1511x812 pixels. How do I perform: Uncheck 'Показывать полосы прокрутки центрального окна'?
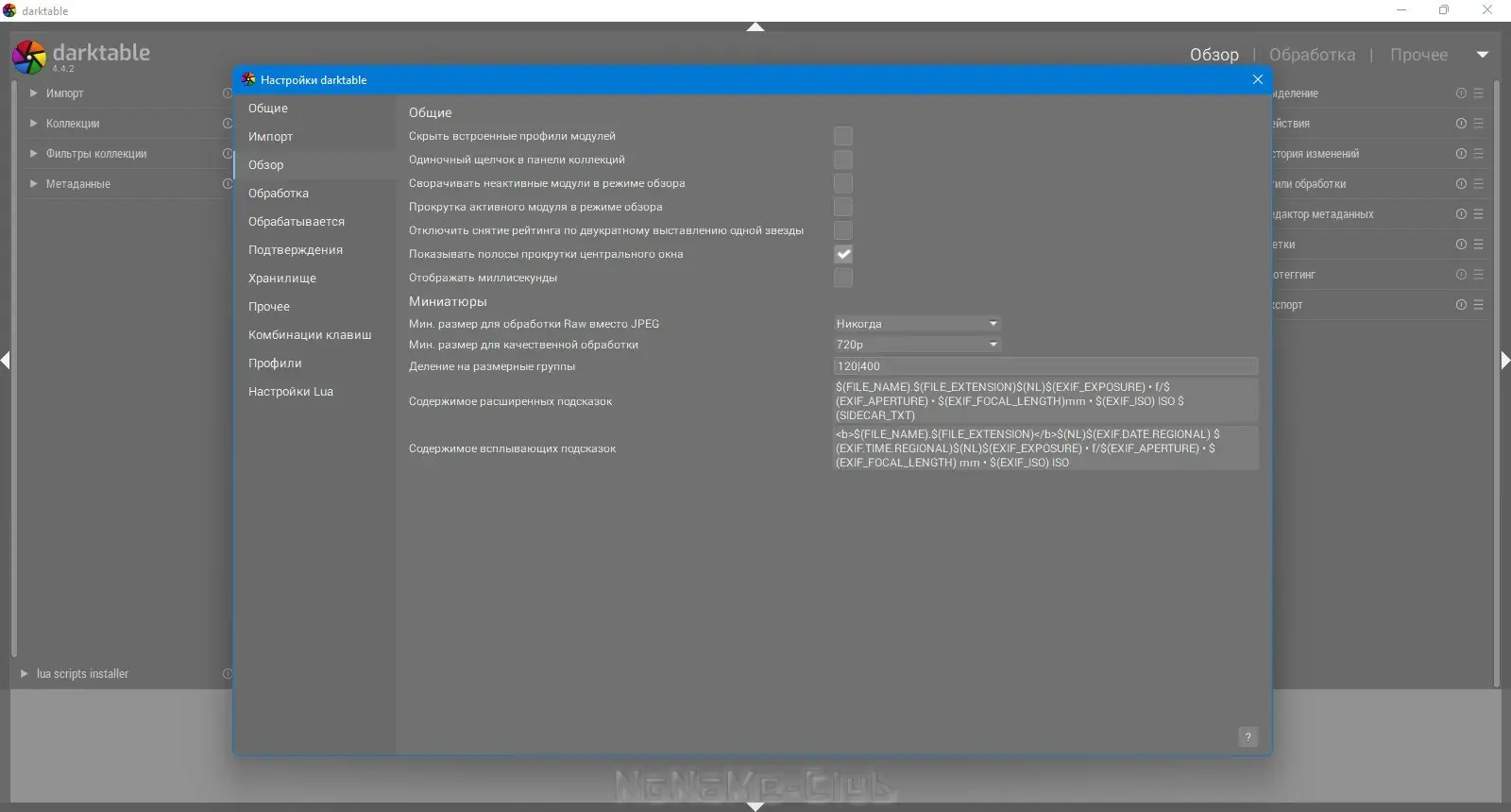click(x=843, y=254)
